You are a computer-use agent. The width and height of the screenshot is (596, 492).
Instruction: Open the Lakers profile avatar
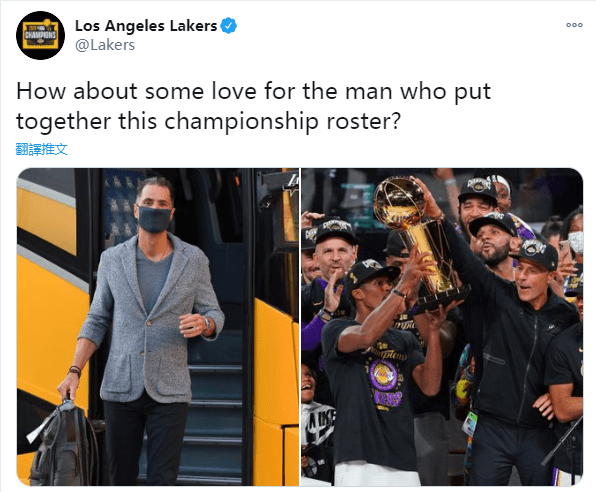(40, 35)
